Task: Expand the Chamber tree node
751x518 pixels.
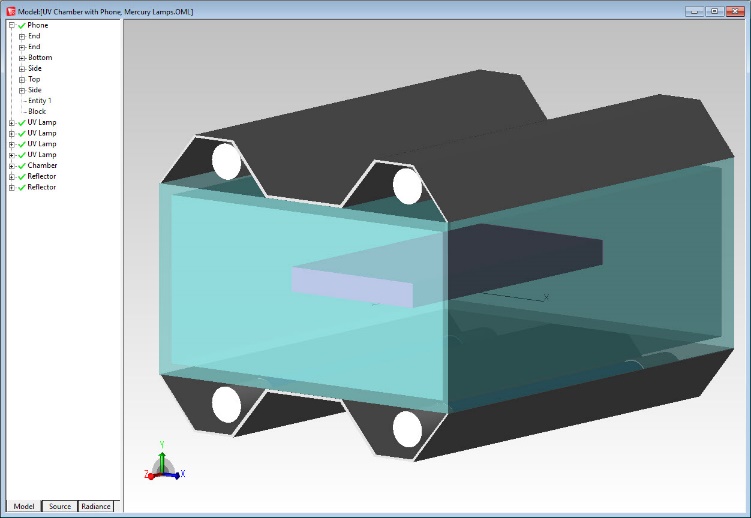Action: click(x=11, y=166)
